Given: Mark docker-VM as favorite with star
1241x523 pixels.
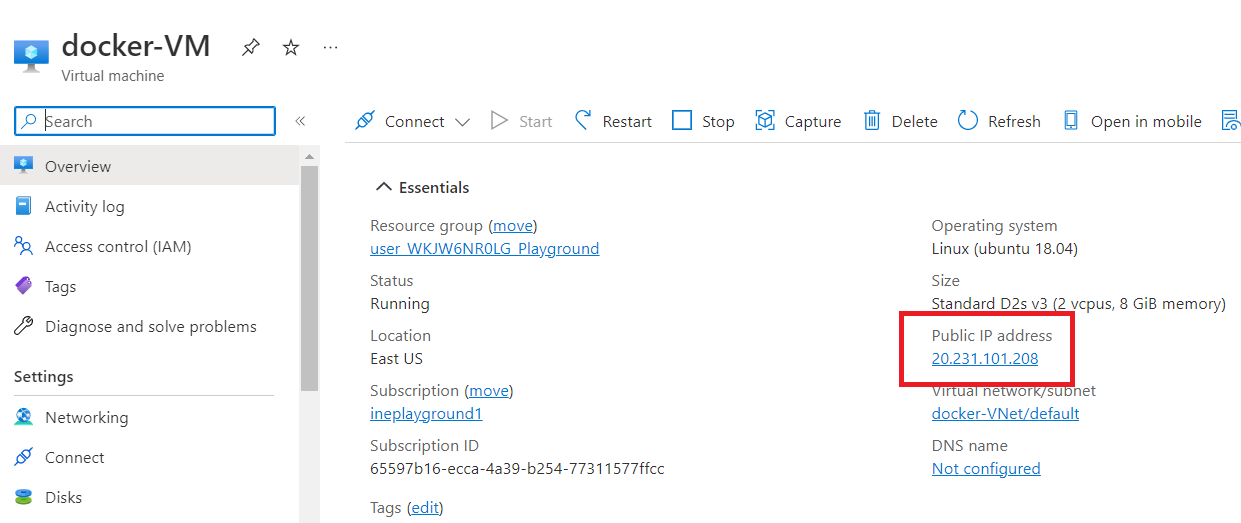Looking at the screenshot, I should (x=291, y=47).
